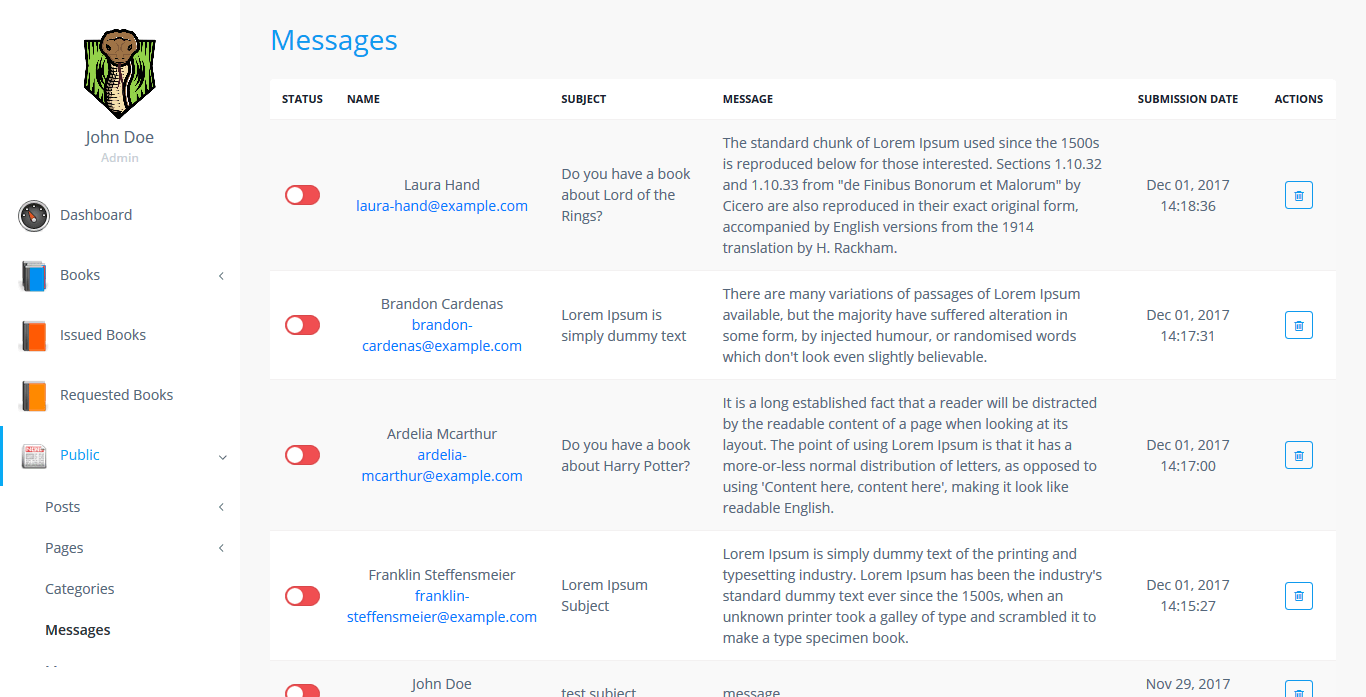This screenshot has width=1366, height=697.
Task: Toggle status switch for Ardelia Mcarthur's message
Action: tap(302, 455)
